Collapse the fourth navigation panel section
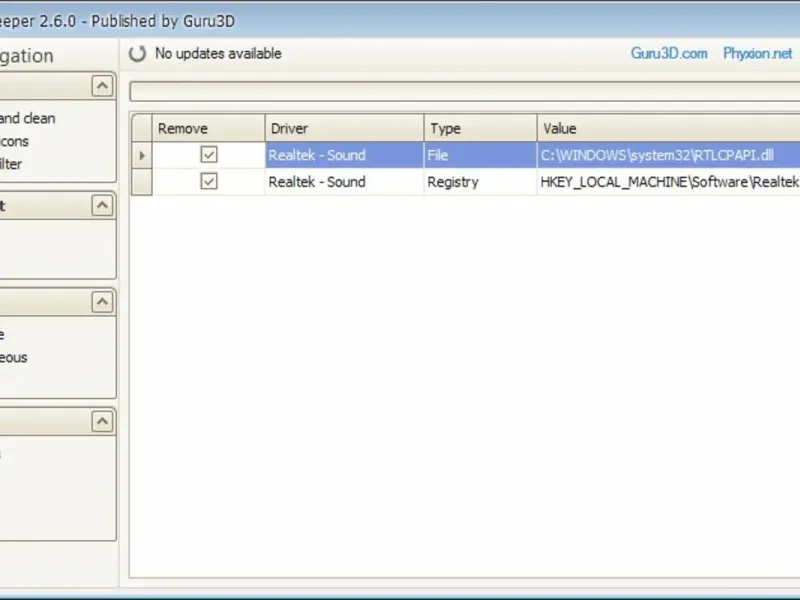Viewport: 800px width, 600px height. point(103,421)
